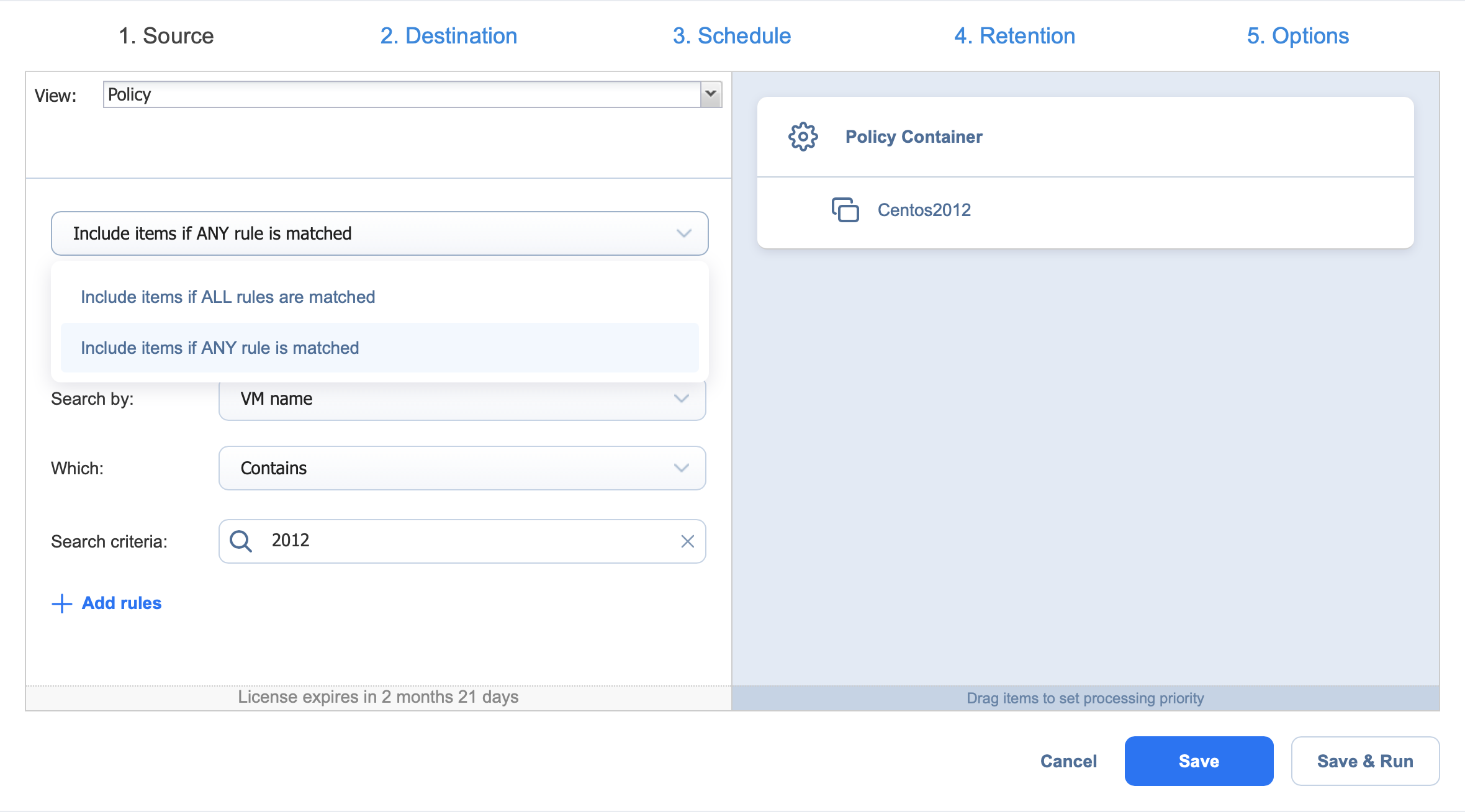
Task: Click the Centos2012 VM icon
Action: pos(845,210)
